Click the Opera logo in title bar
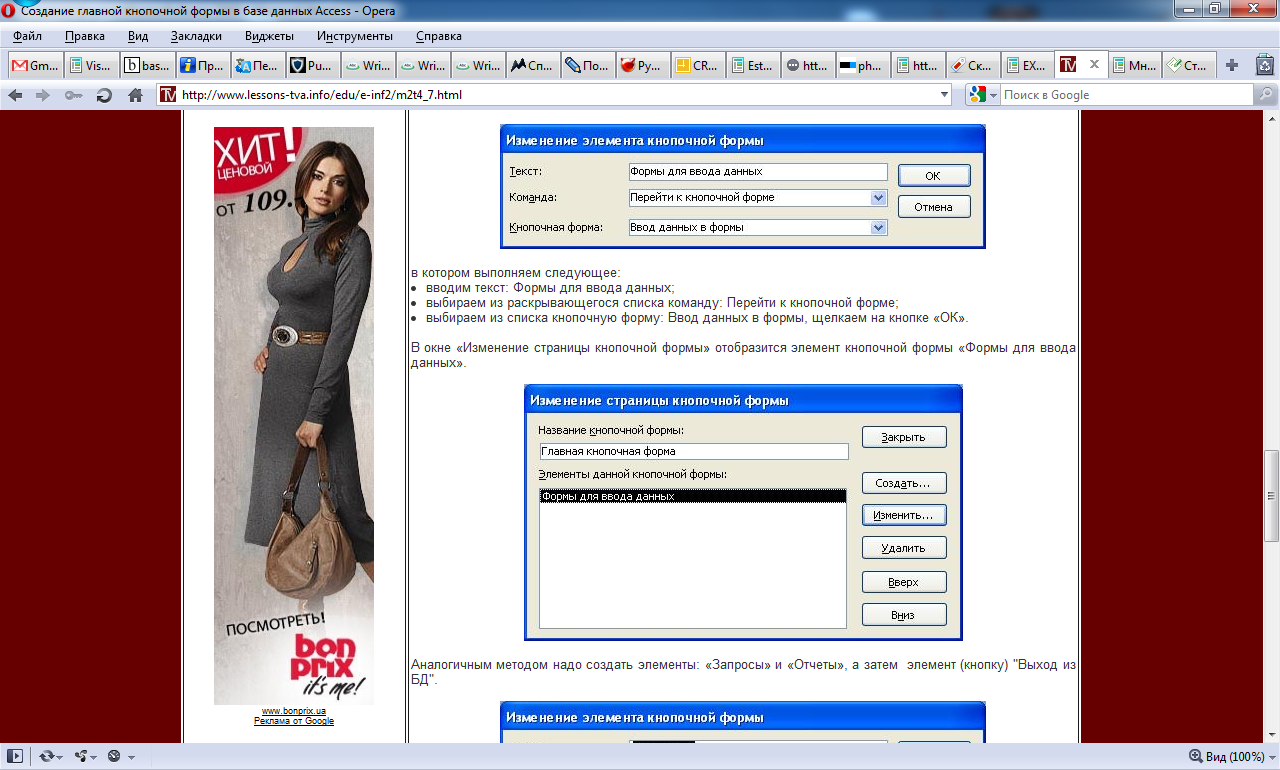The image size is (1280, 770). point(9,10)
